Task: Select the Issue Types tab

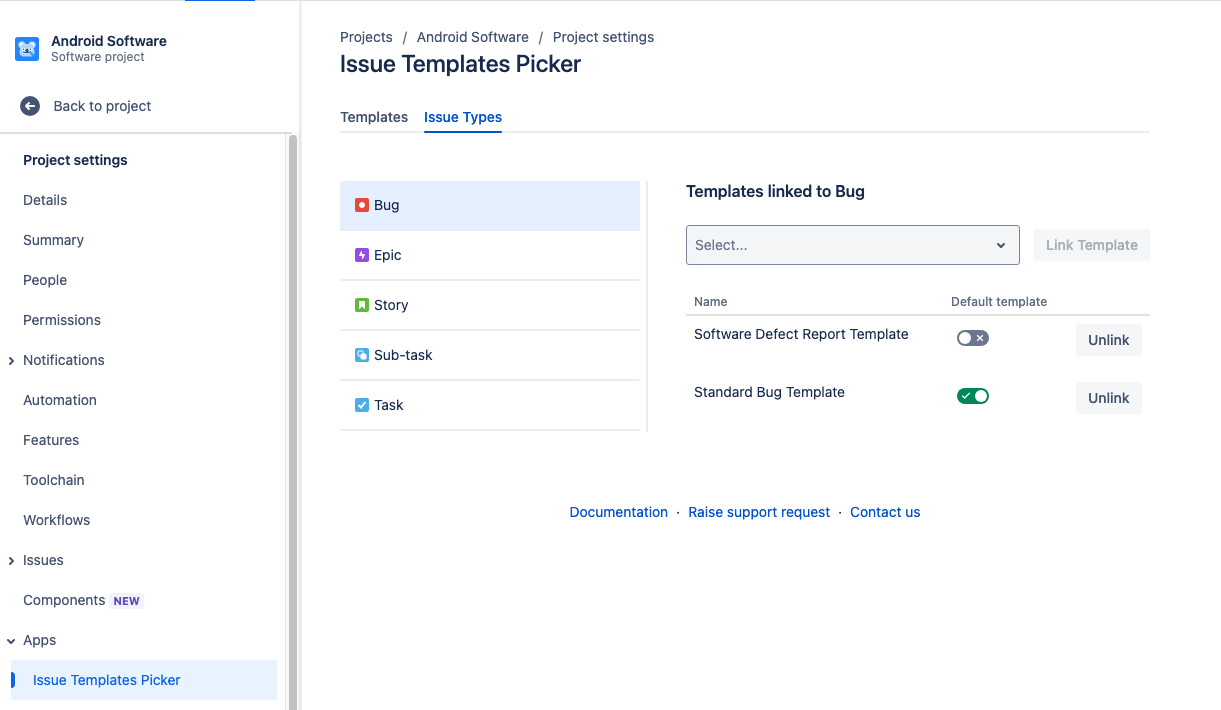Action: (x=463, y=117)
